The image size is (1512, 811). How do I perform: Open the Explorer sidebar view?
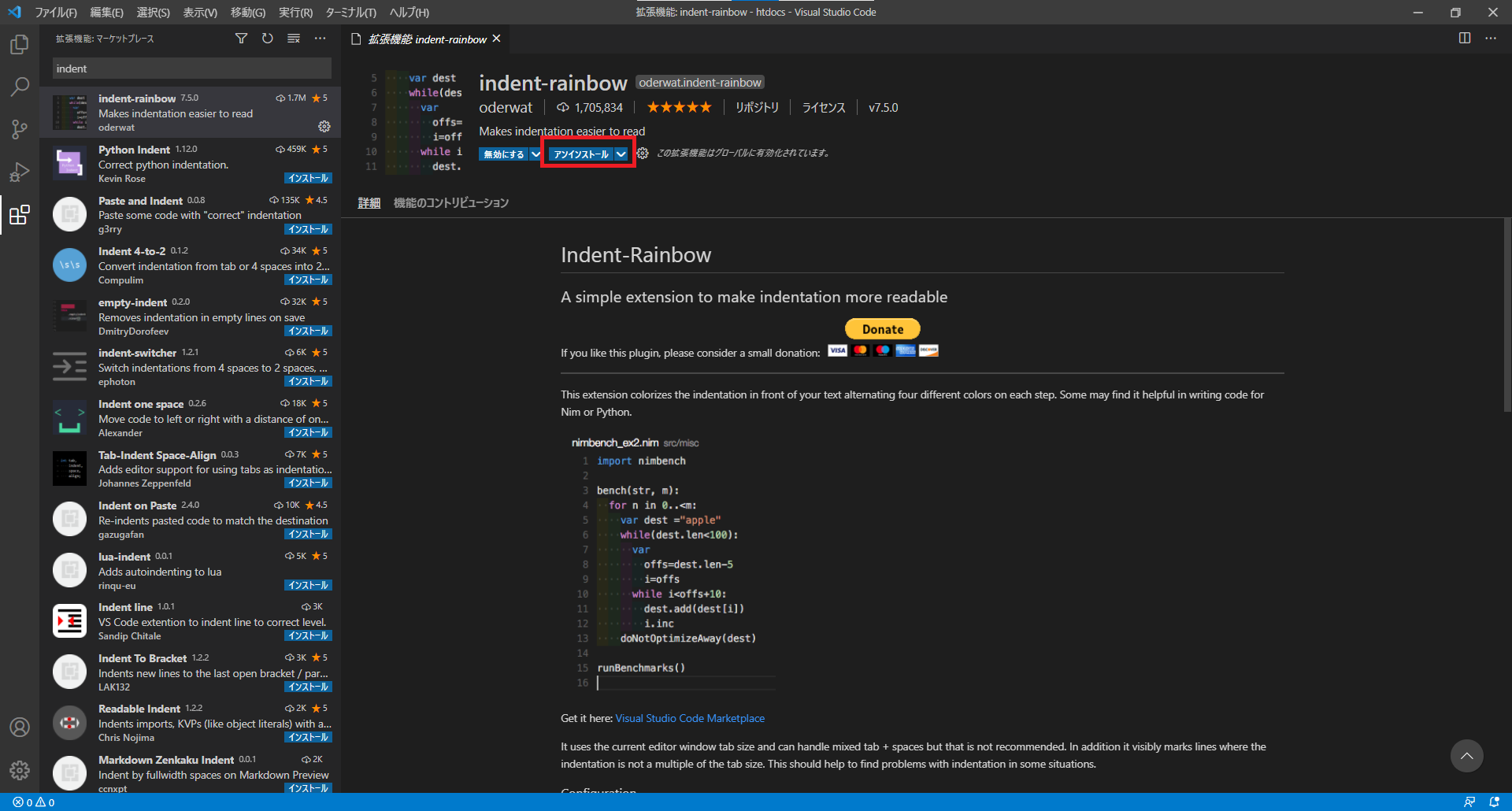(x=19, y=45)
